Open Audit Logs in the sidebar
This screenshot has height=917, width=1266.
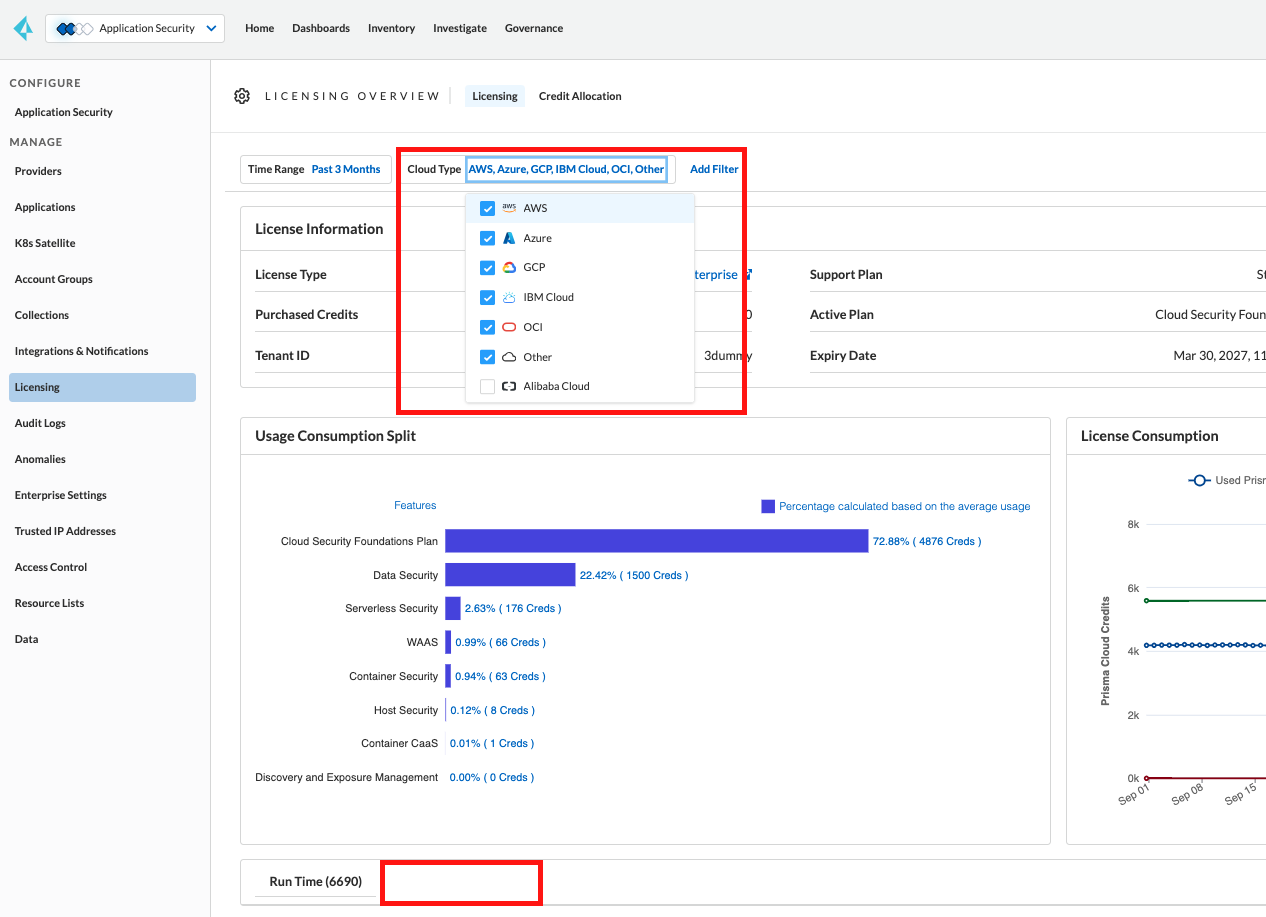(x=40, y=423)
